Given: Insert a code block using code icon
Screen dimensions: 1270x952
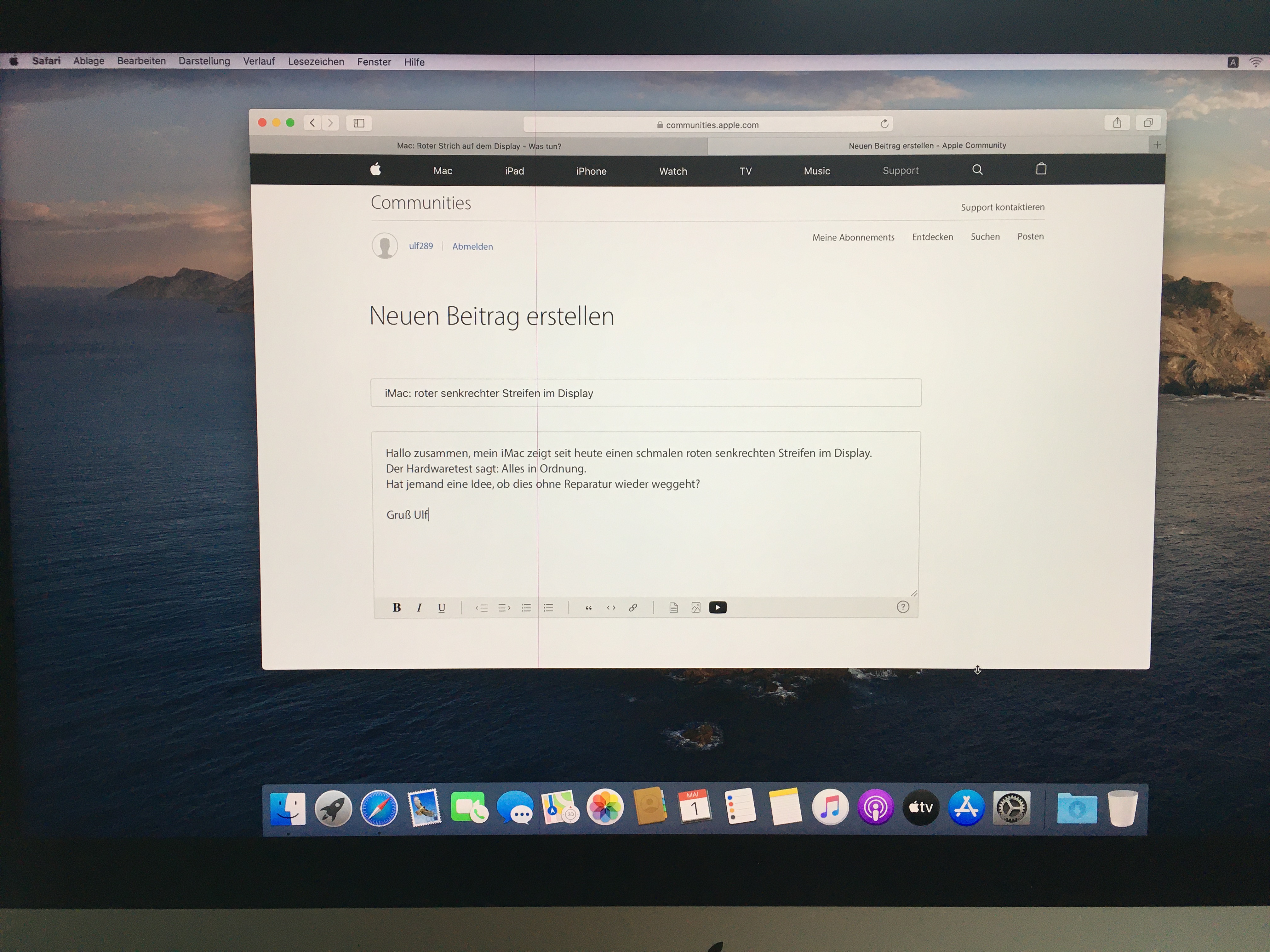Looking at the screenshot, I should [611, 608].
